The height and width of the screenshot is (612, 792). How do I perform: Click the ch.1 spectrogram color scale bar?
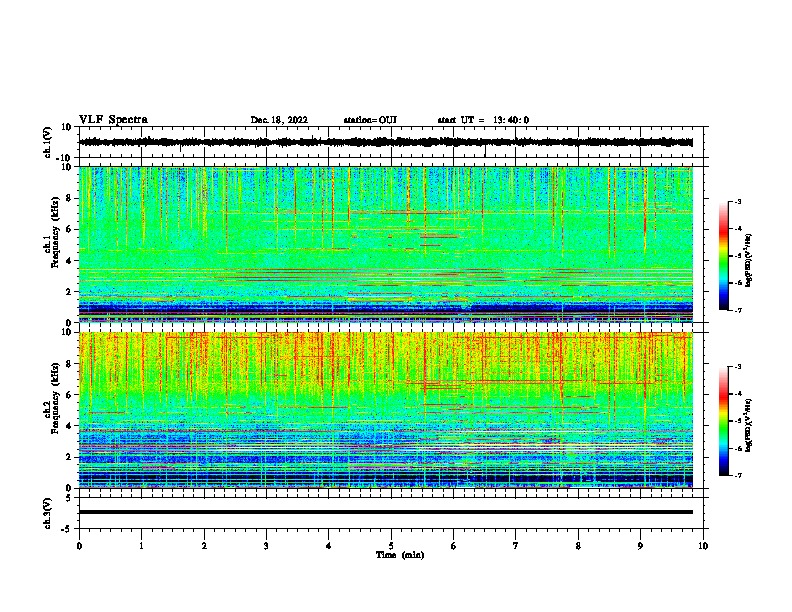723,256
